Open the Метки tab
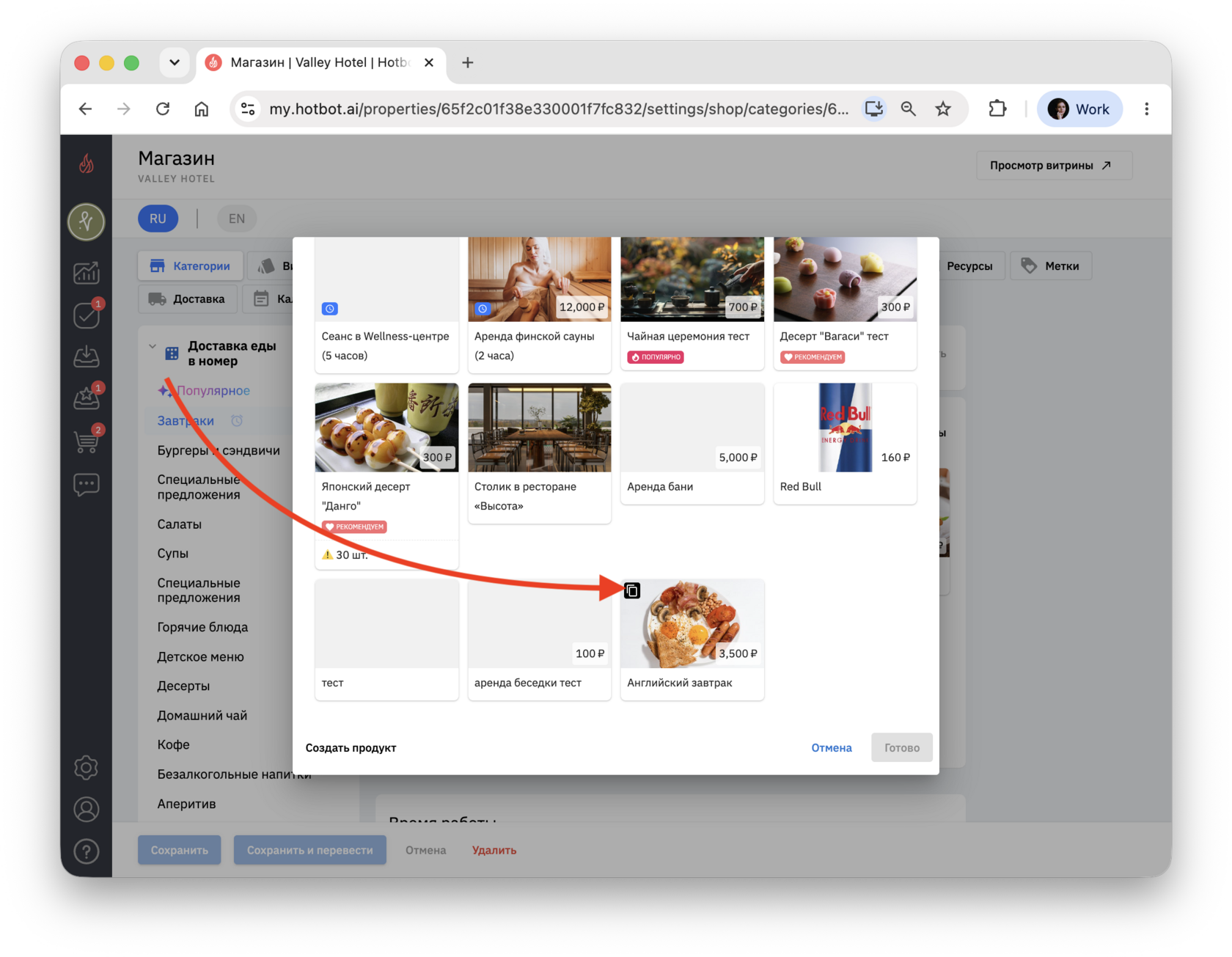The width and height of the screenshot is (1232, 957). tap(1050, 265)
